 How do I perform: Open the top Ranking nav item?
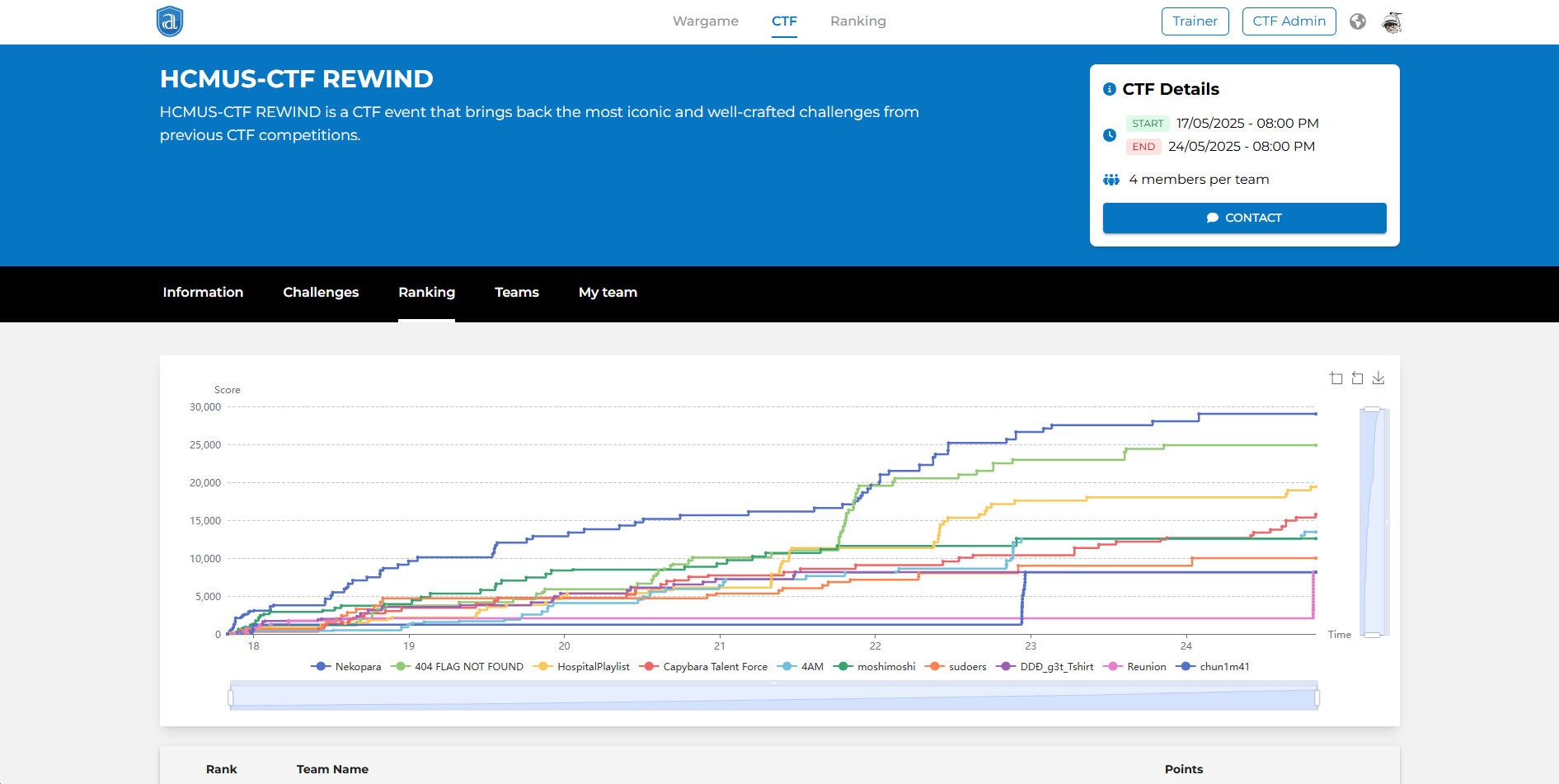coord(858,21)
